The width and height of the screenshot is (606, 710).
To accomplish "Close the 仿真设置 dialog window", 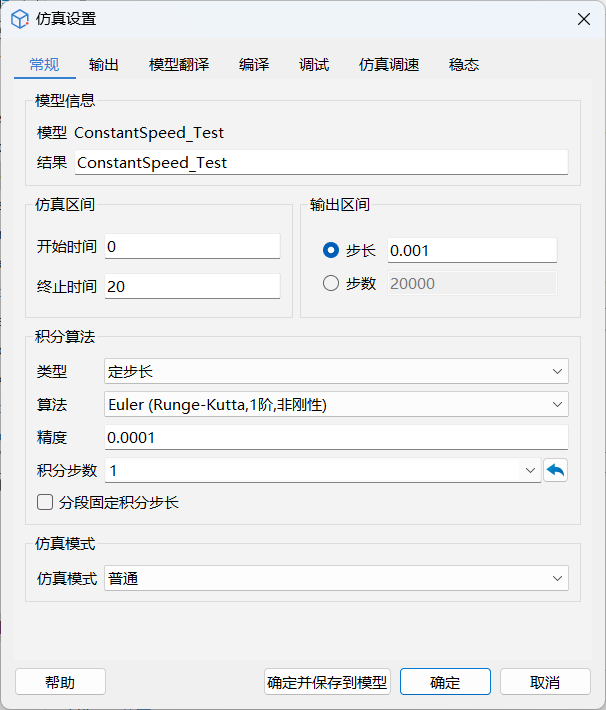I will point(584,19).
